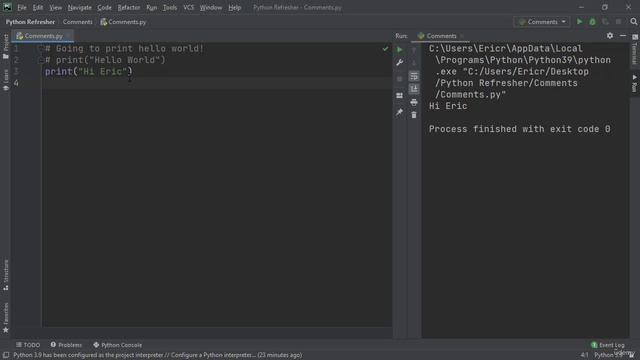Run Comments from the top toolbar
The image size is (640, 360).
tap(579, 22)
